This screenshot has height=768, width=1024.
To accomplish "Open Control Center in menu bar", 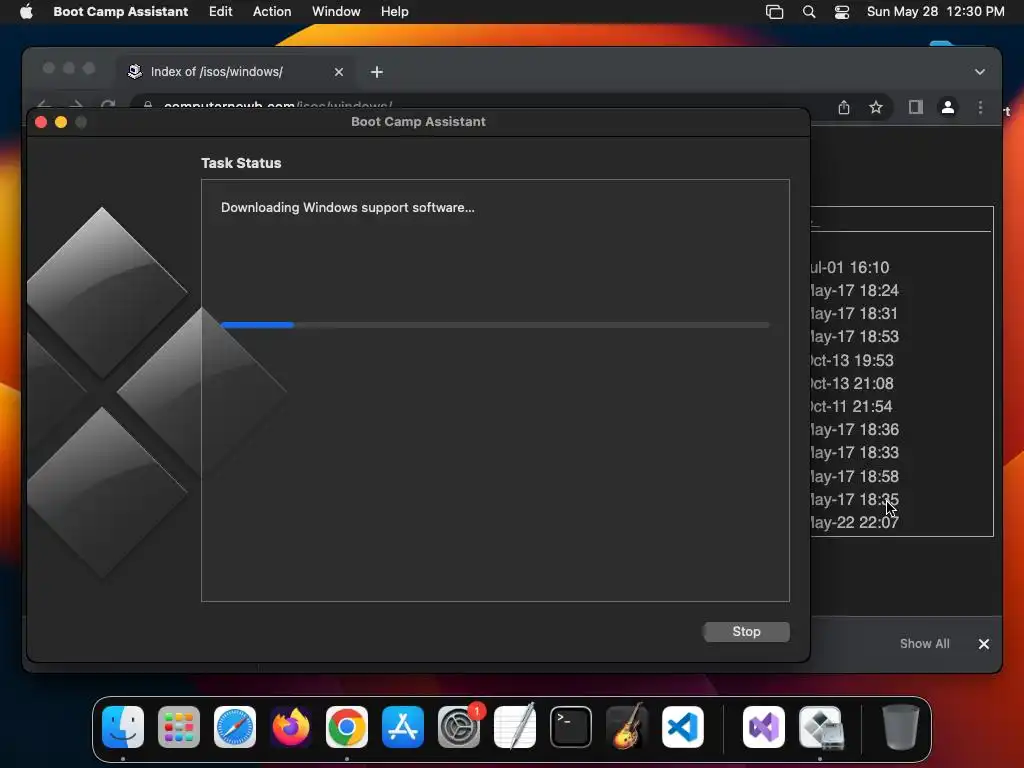I will (x=842, y=12).
